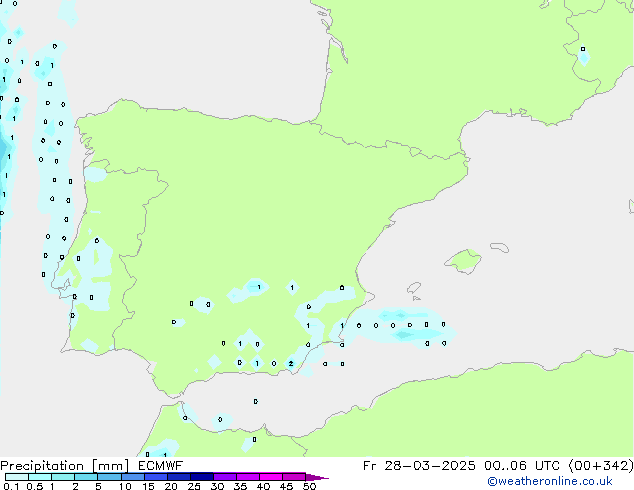The width and height of the screenshot is (634, 490).
Task: Click the 0.1–0.5 mm legend swatch
Action: click(x=17, y=477)
